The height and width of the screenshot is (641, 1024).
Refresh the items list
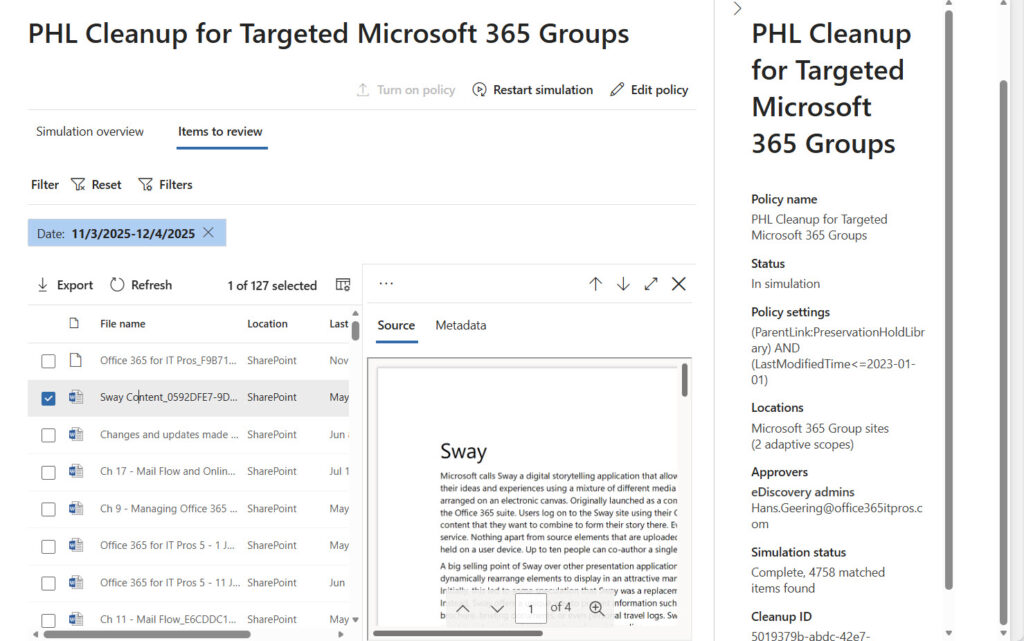point(141,285)
